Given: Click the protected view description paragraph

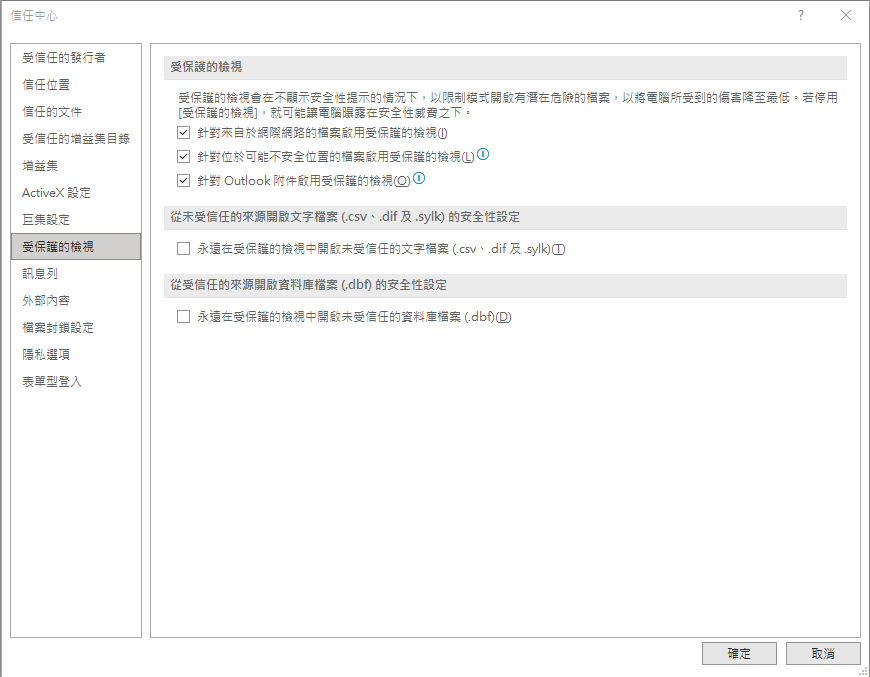Looking at the screenshot, I should tap(508, 105).
